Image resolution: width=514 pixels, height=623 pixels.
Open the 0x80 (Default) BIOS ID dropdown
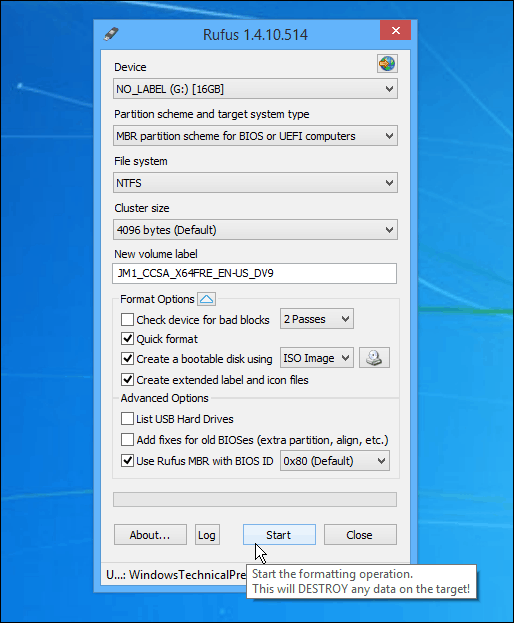[x=334, y=461]
